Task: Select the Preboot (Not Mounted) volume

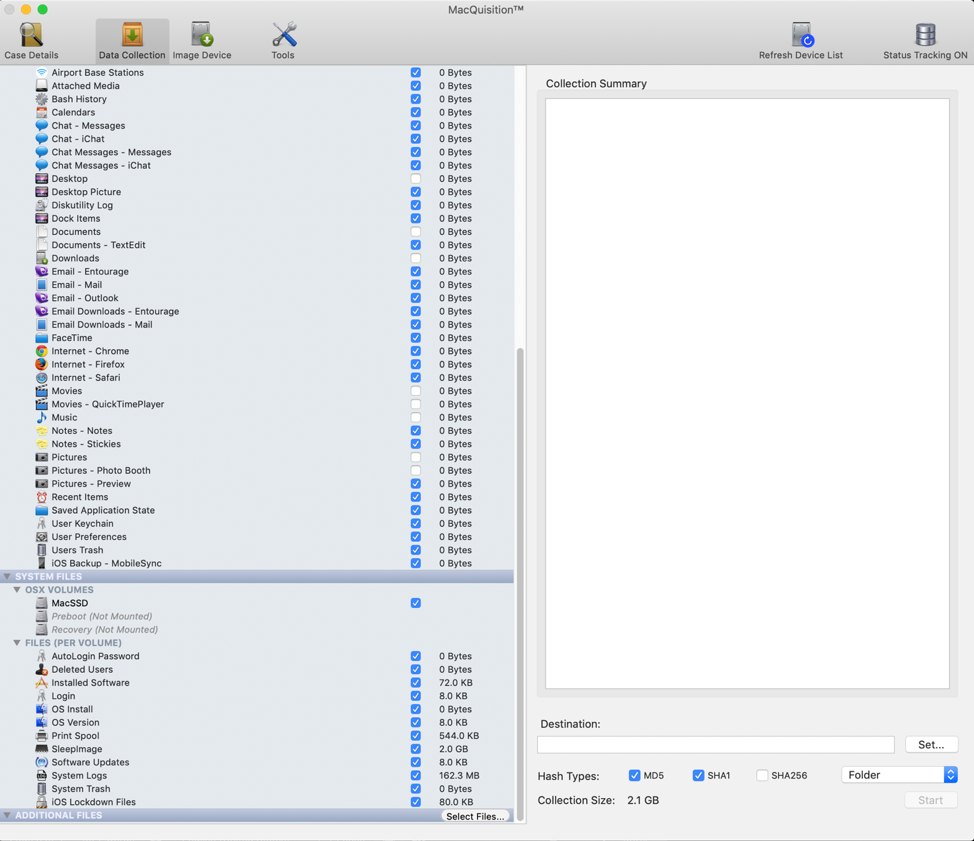Action: click(257, 616)
